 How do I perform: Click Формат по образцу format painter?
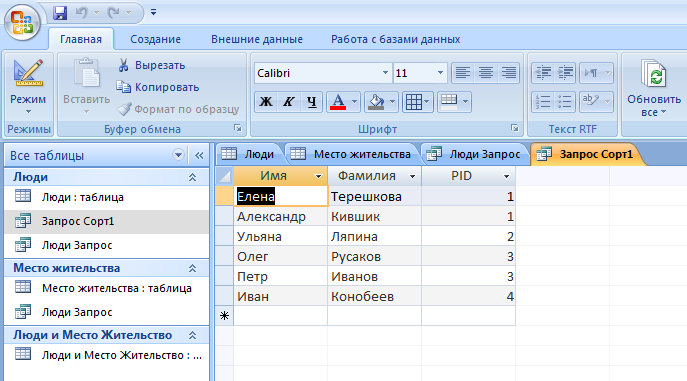pos(178,109)
